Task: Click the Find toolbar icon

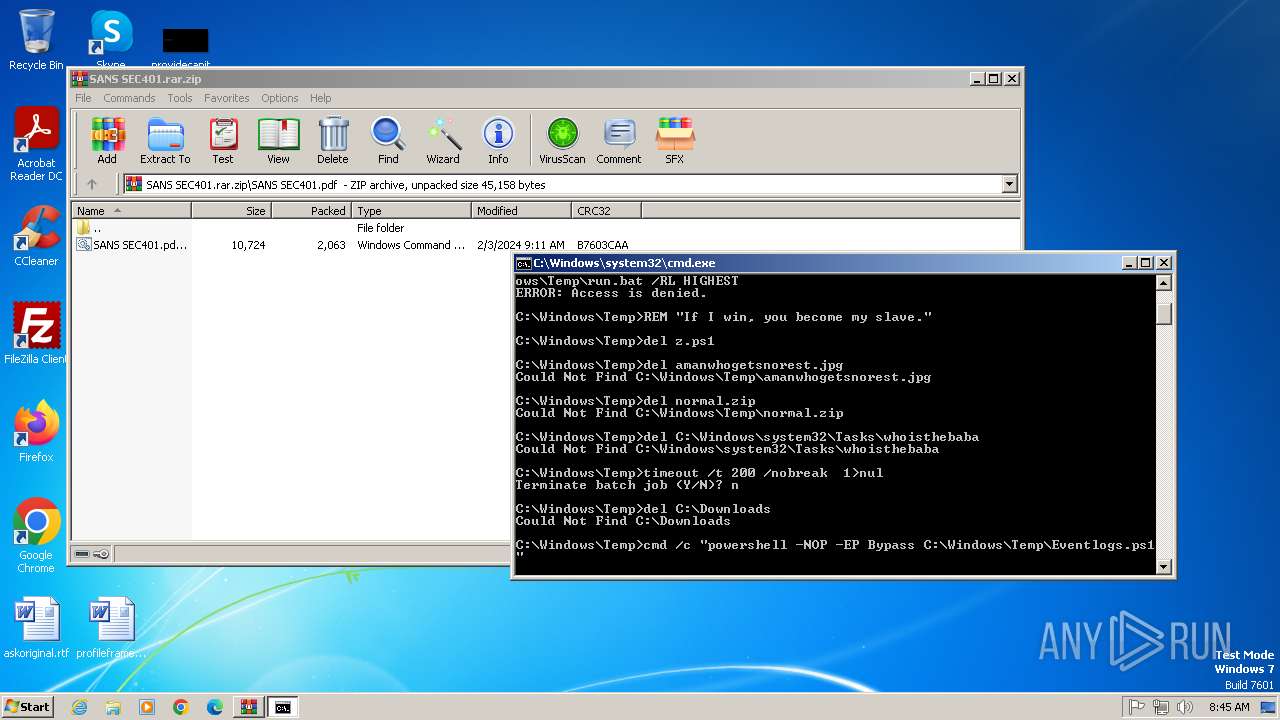Action: click(x=388, y=141)
